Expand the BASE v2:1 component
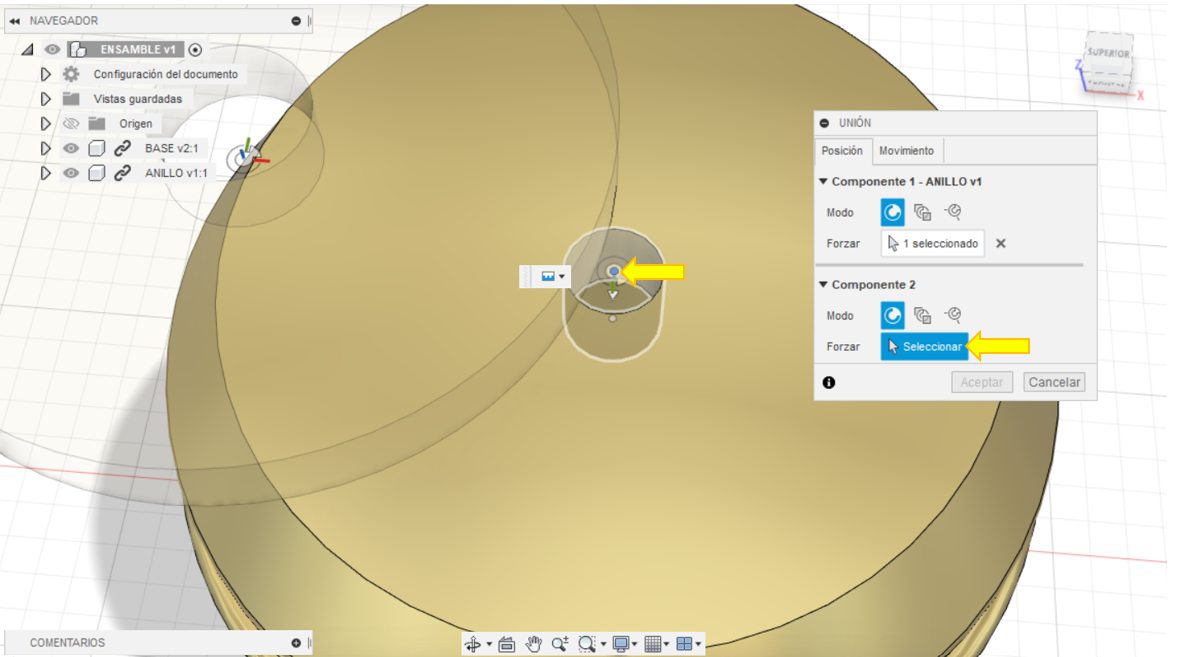Image resolution: width=1187 pixels, height=657 pixels. (45, 148)
